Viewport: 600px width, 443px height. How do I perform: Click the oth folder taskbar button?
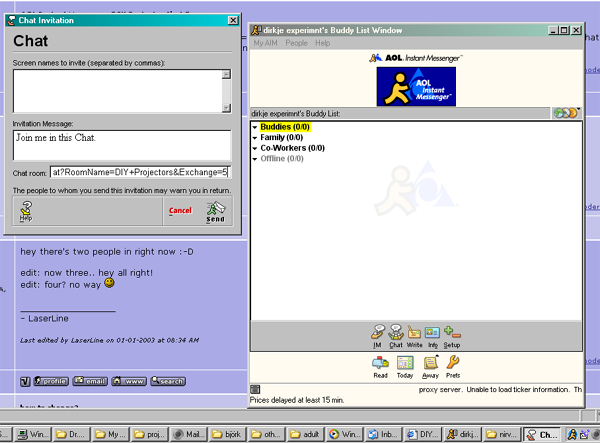pyautogui.click(x=266, y=434)
